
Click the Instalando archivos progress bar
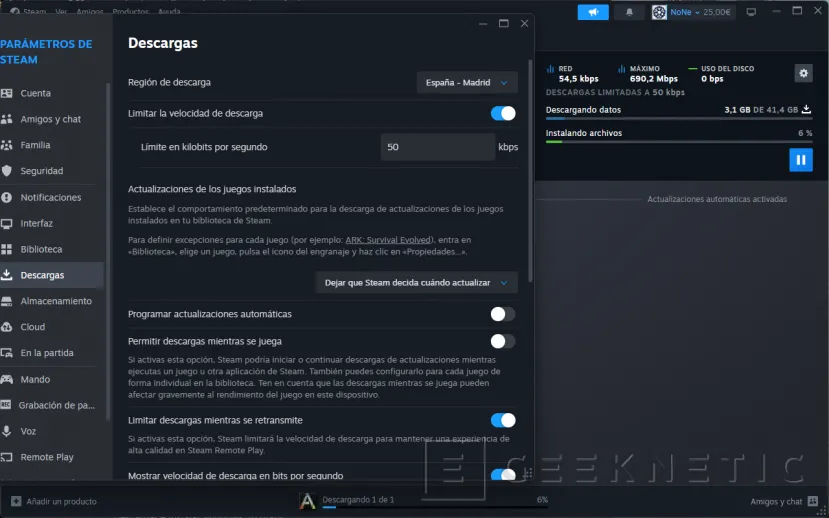coord(679,142)
